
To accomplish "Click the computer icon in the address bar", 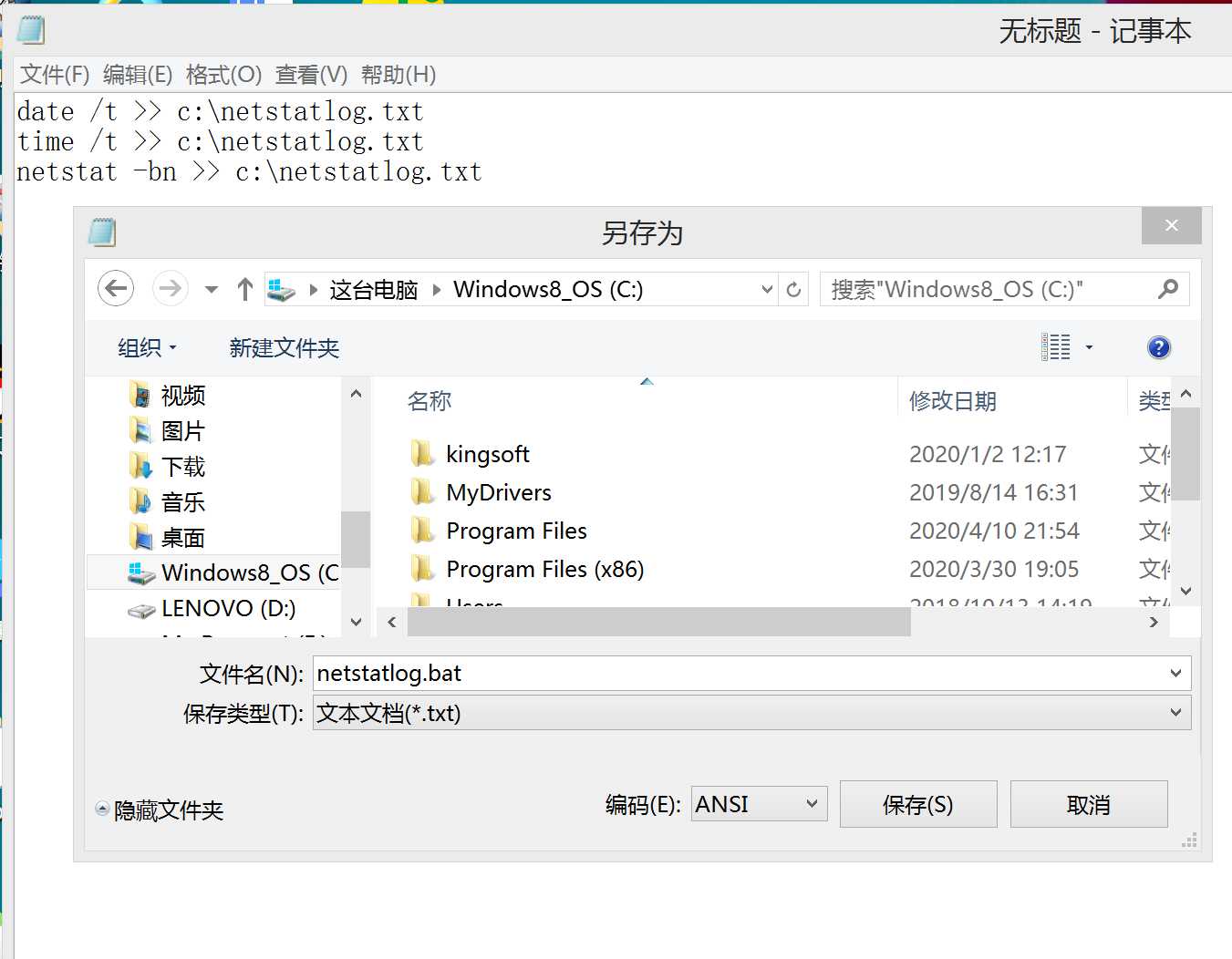I will 282,290.
